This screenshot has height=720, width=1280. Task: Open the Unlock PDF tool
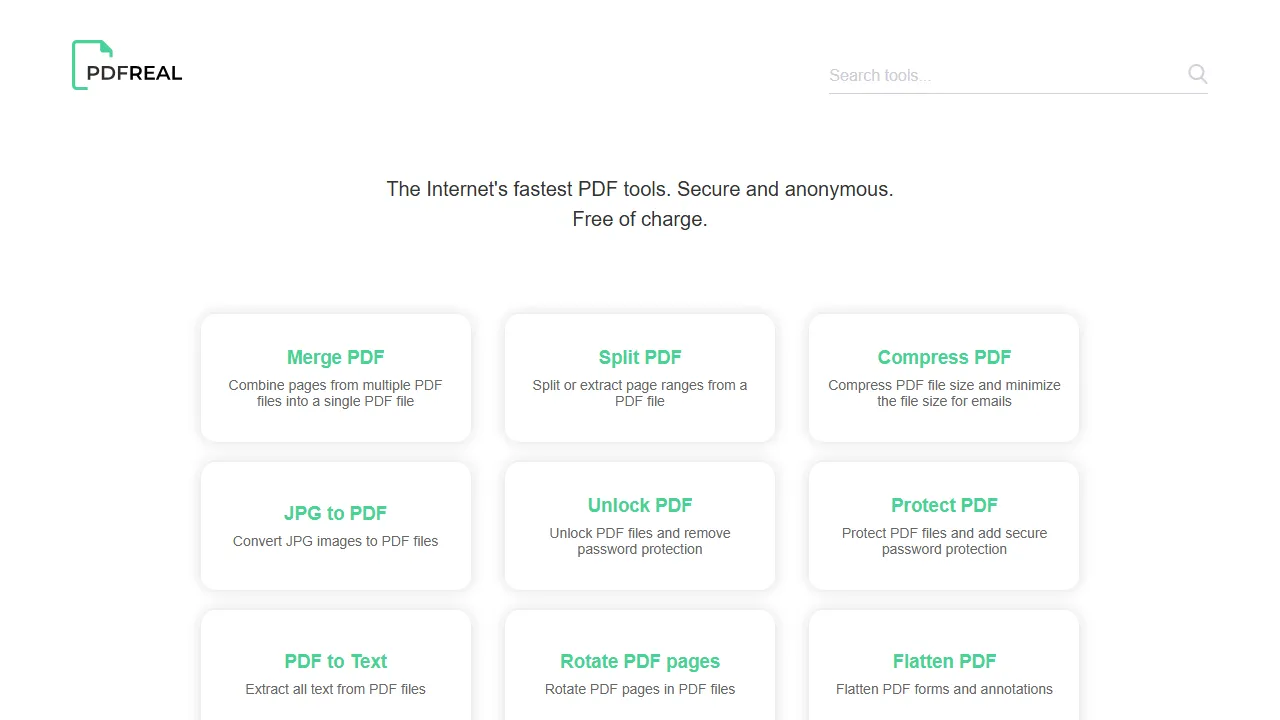639,526
